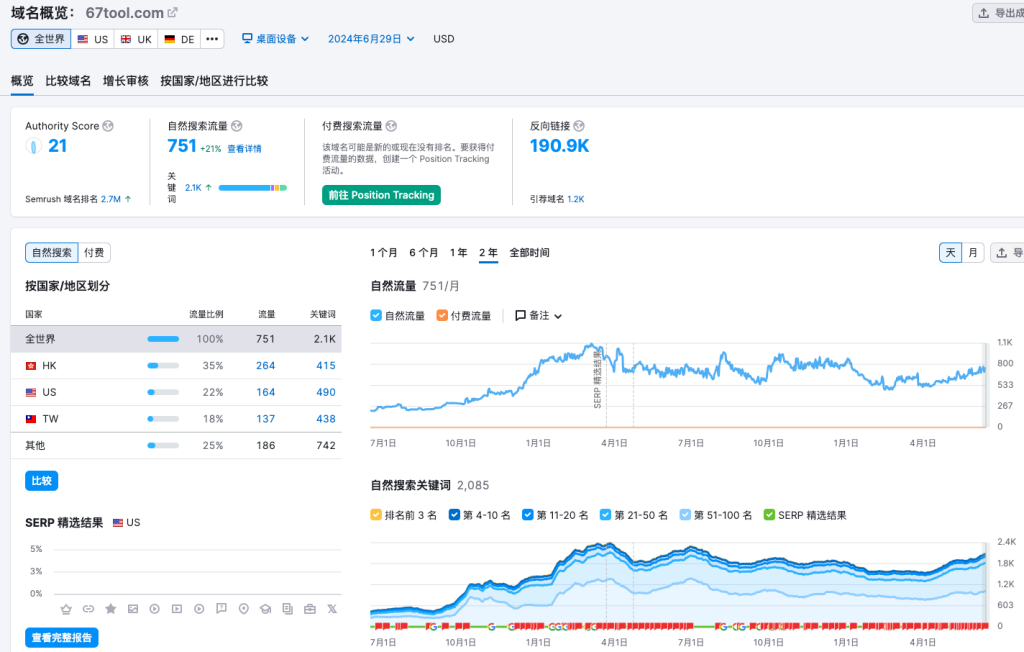Open external link icon next to 67tool.com
1024x652 pixels.
pos(172,12)
